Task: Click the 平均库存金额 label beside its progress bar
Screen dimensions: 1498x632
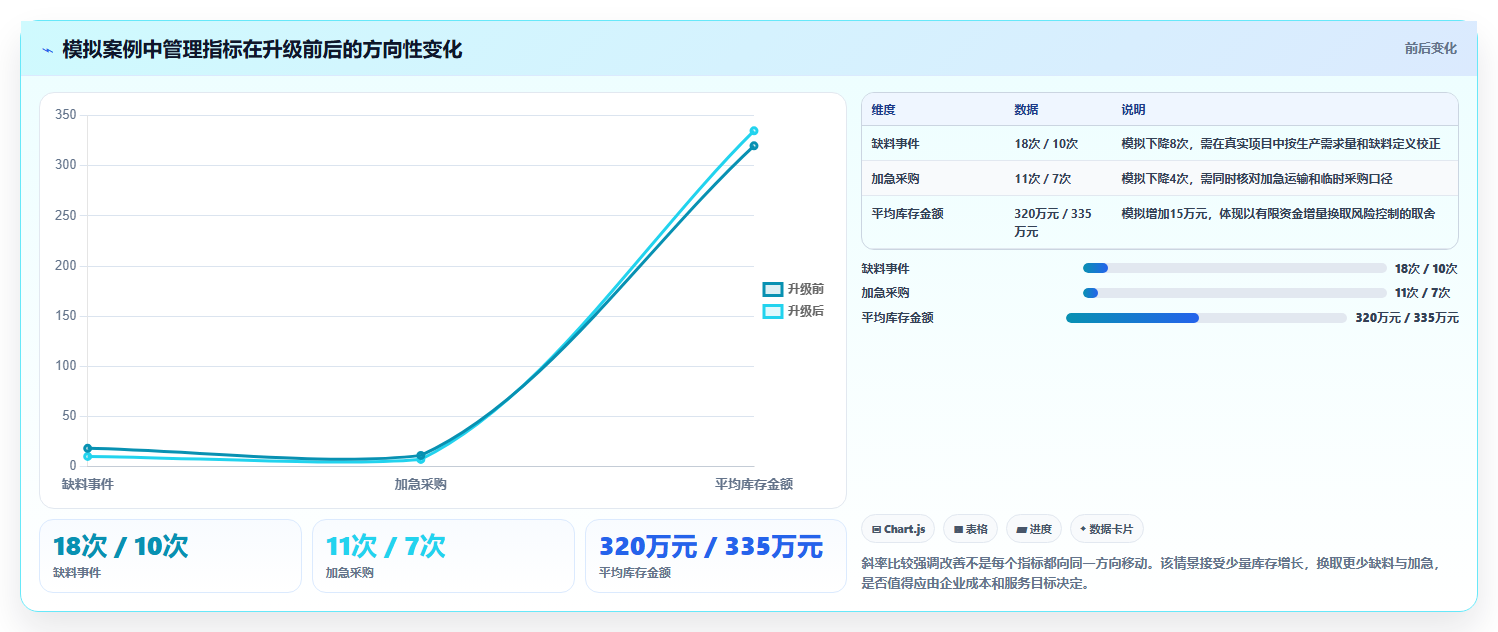Action: pyautogui.click(x=898, y=318)
